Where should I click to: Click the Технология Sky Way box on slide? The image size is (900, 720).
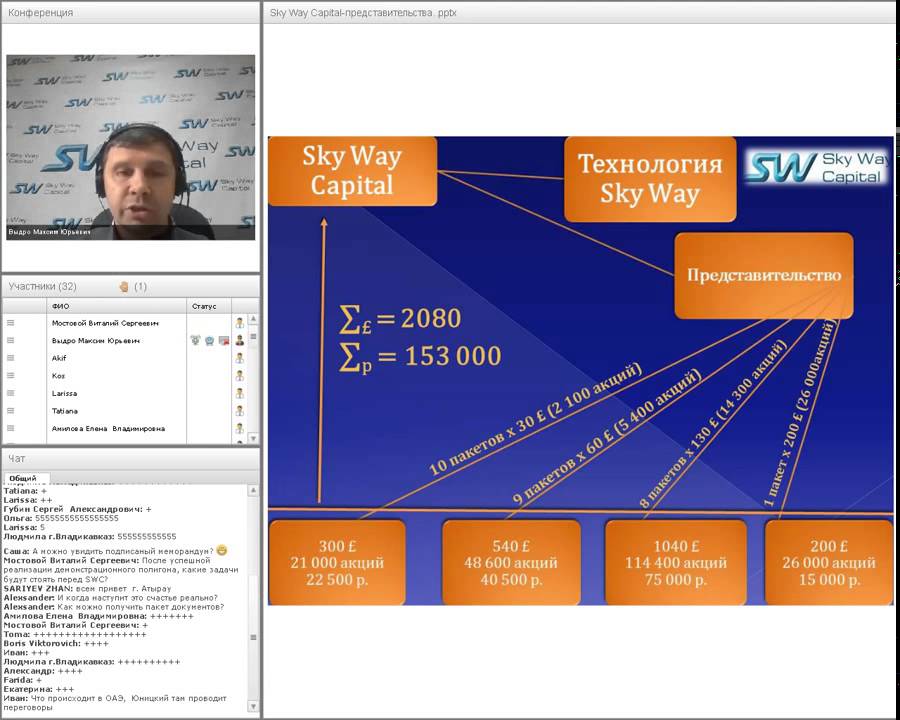[x=650, y=179]
